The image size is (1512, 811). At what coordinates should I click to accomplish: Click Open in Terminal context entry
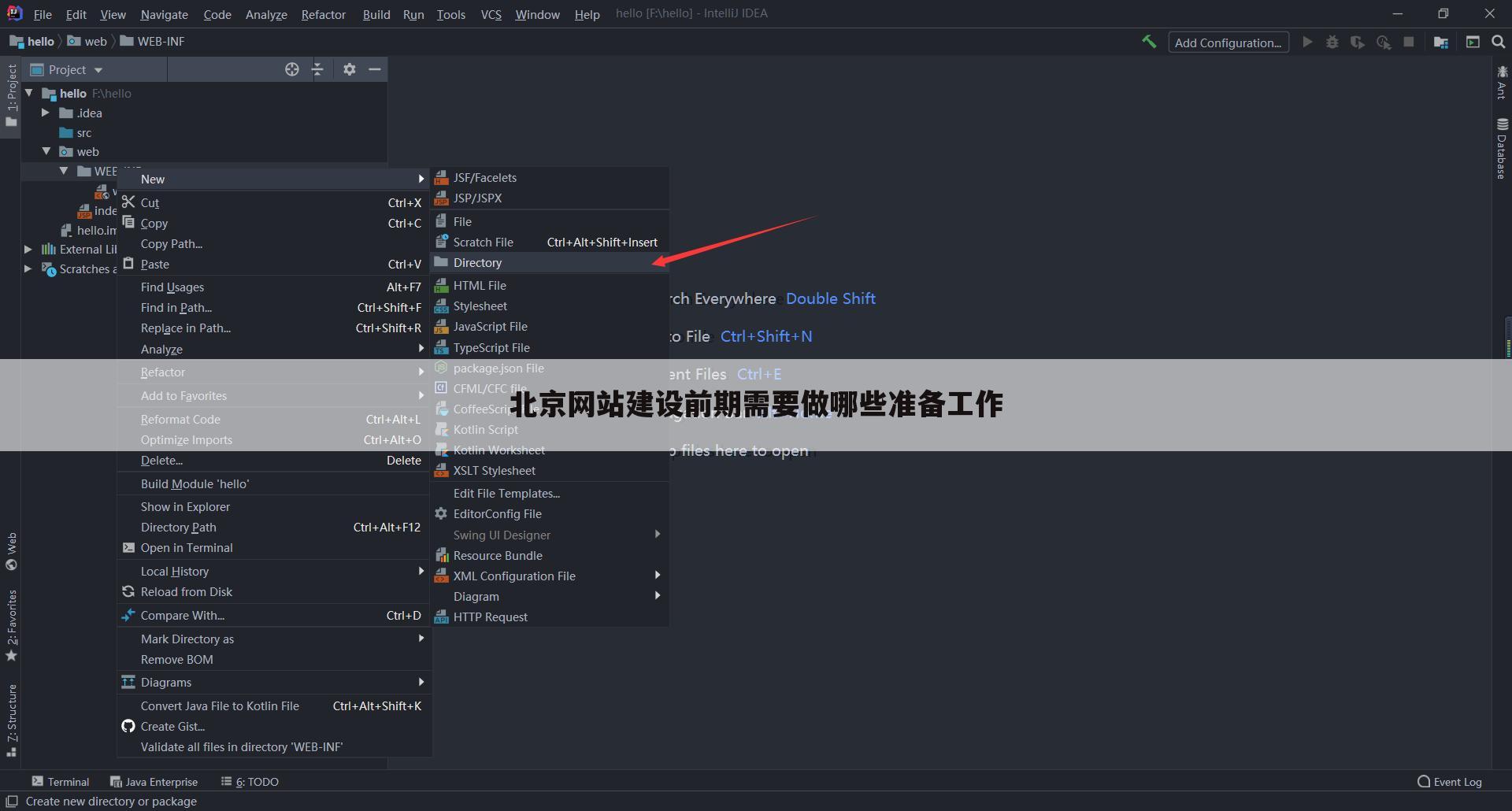point(272,548)
